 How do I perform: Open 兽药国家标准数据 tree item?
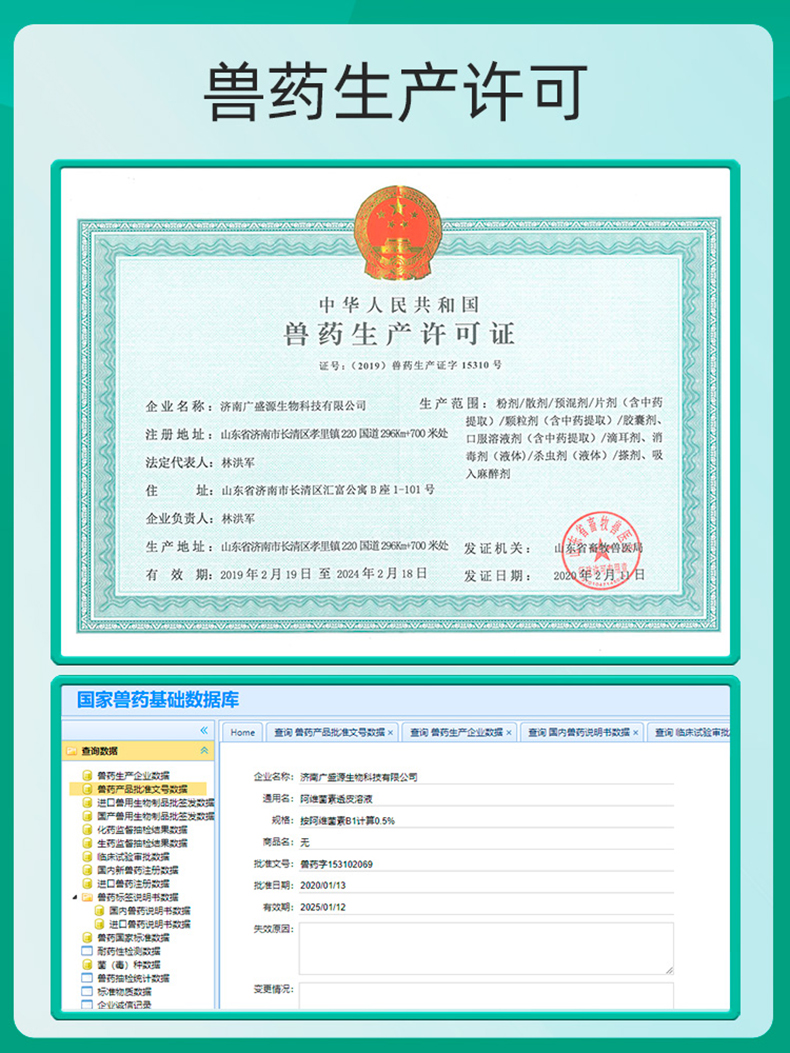133,937
